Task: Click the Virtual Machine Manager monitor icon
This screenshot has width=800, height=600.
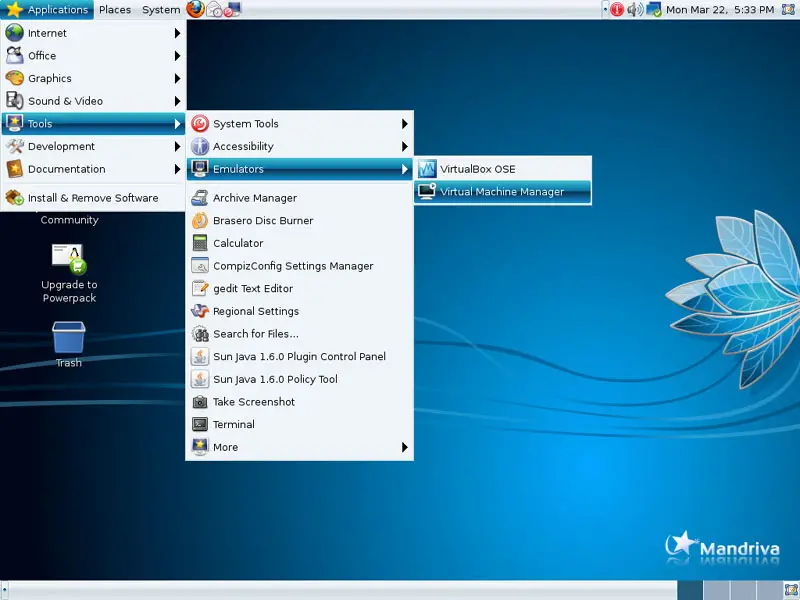Action: pyautogui.click(x=427, y=191)
